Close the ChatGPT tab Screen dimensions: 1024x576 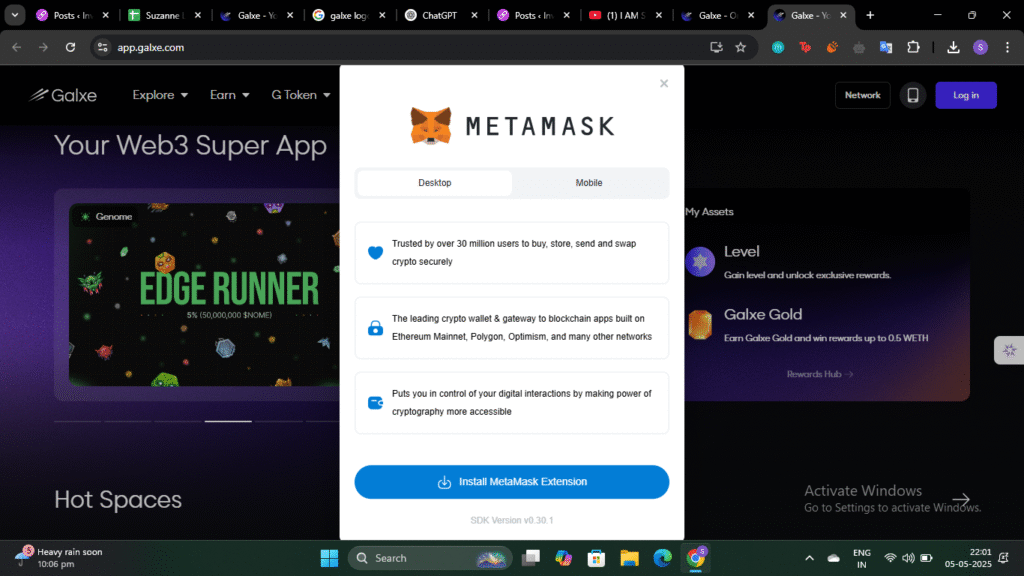[x=474, y=15]
